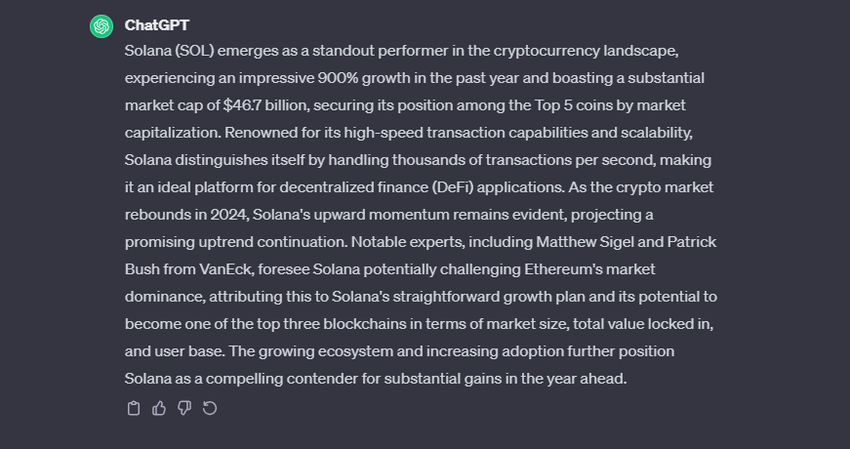Image resolution: width=850 pixels, height=449 pixels.
Task: Mark the response with thumbs down
Action: click(184, 408)
